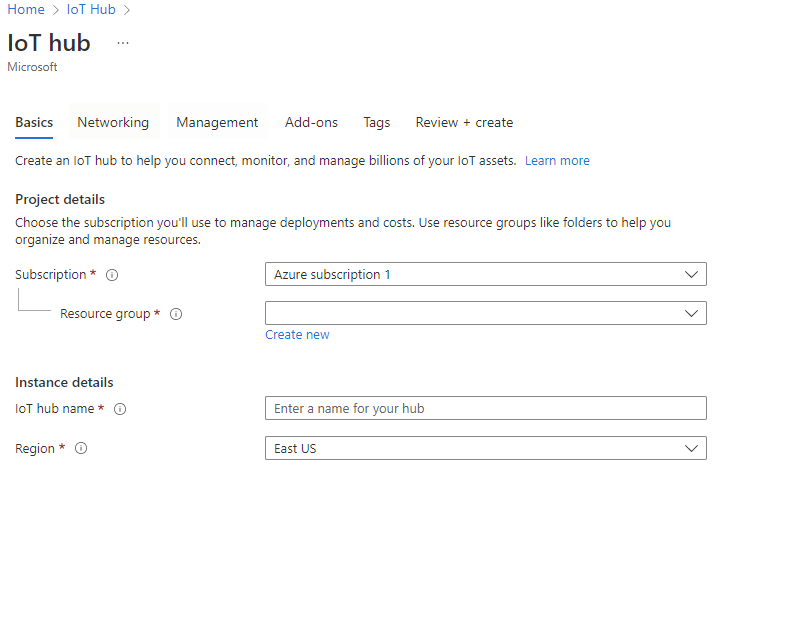
Task: Switch to the Tags tab
Action: 376,122
